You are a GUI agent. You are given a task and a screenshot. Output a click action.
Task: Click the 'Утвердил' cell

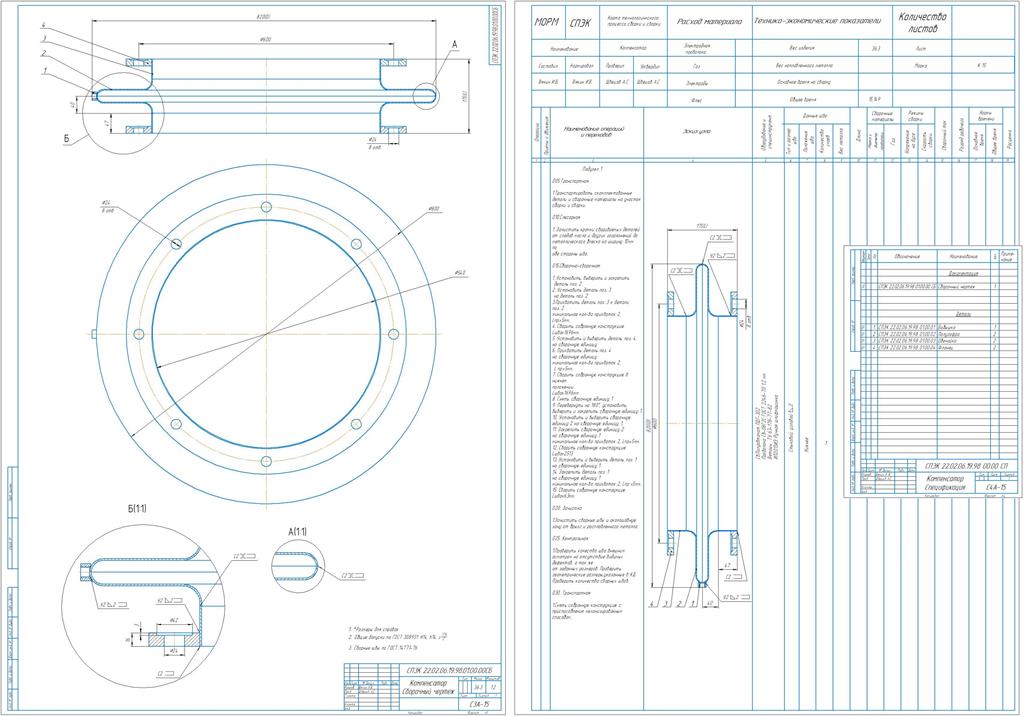tap(650, 65)
